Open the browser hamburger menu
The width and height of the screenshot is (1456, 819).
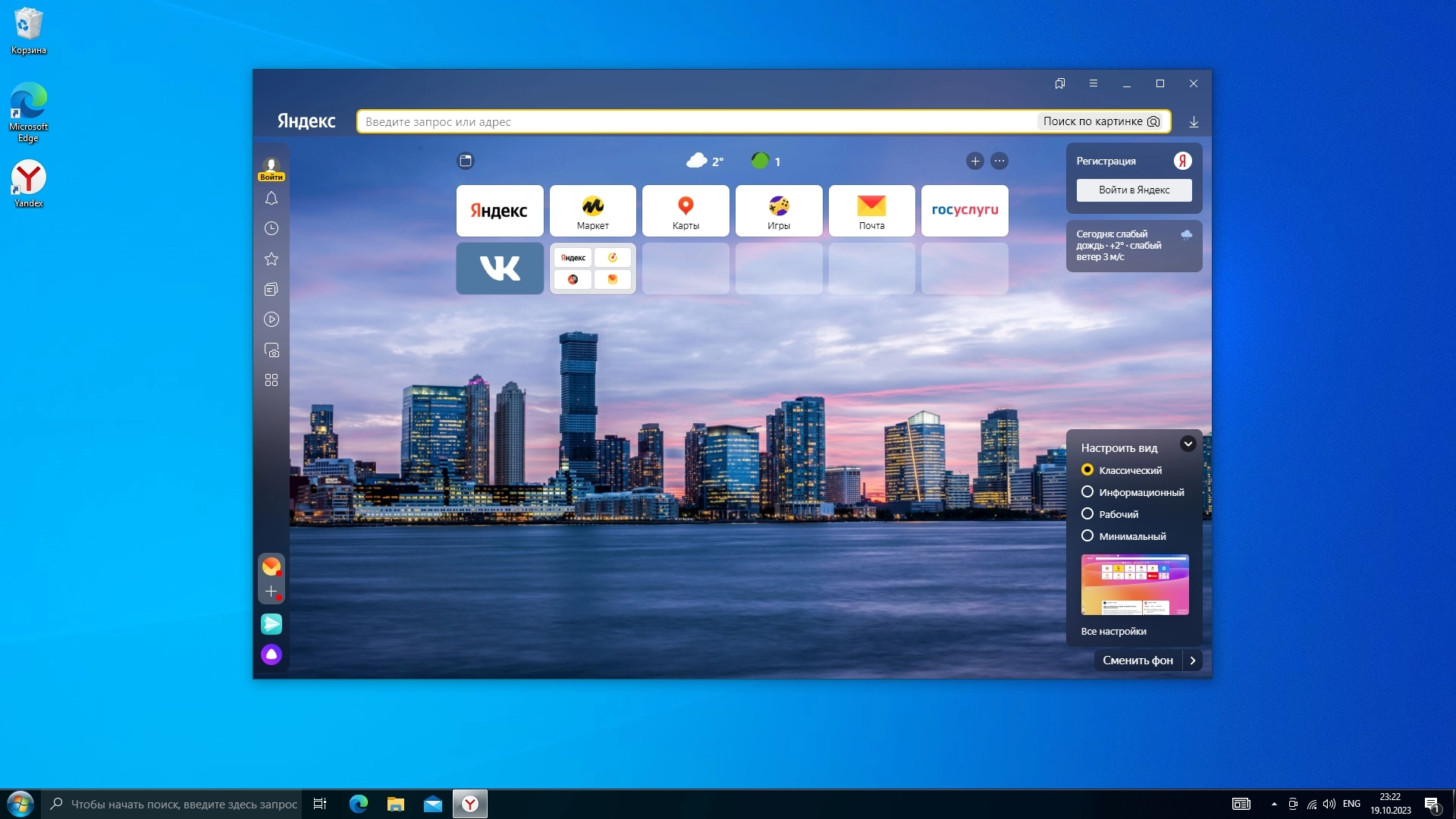pos(1094,83)
